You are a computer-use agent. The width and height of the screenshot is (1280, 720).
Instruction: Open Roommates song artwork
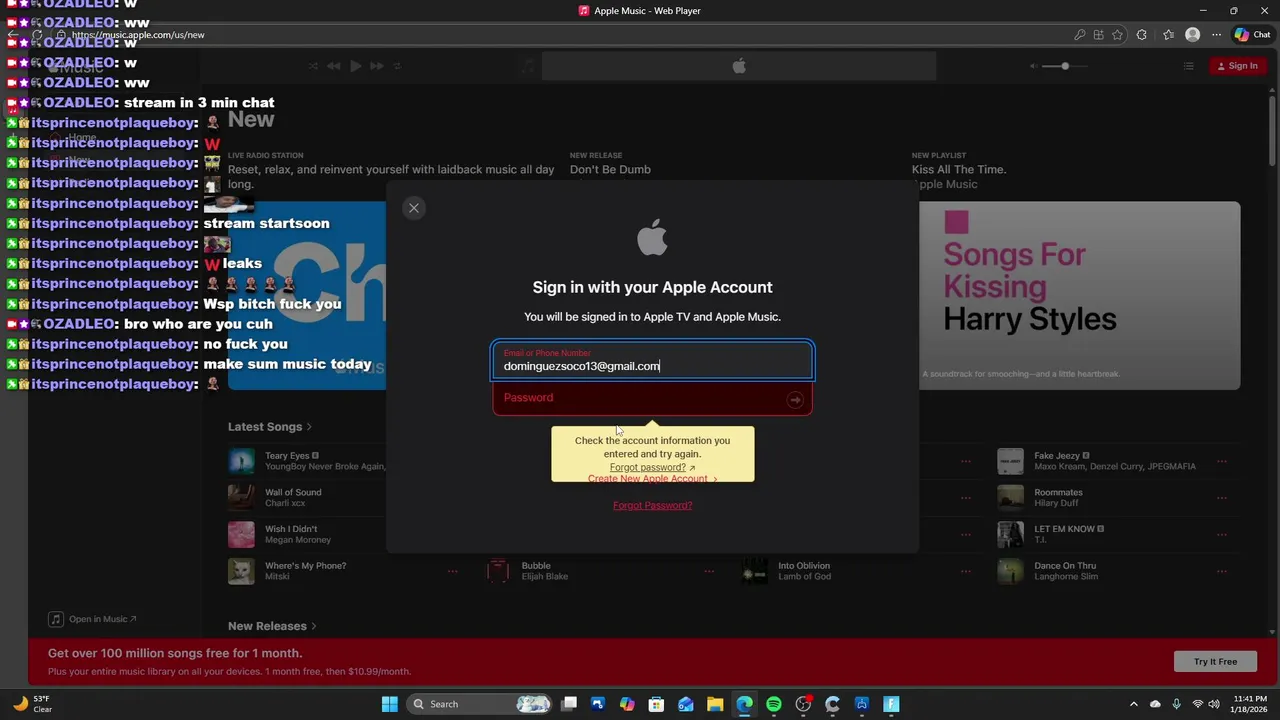[x=1011, y=498]
